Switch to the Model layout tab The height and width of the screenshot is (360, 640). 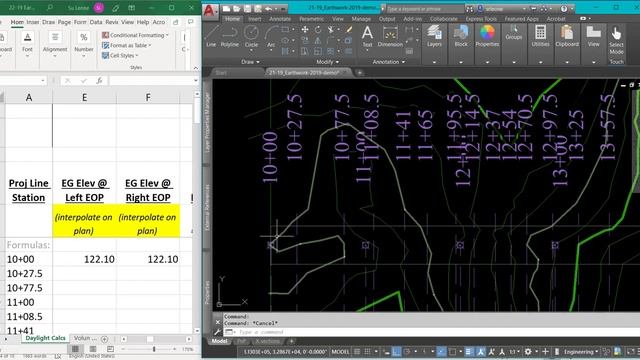[x=219, y=341]
